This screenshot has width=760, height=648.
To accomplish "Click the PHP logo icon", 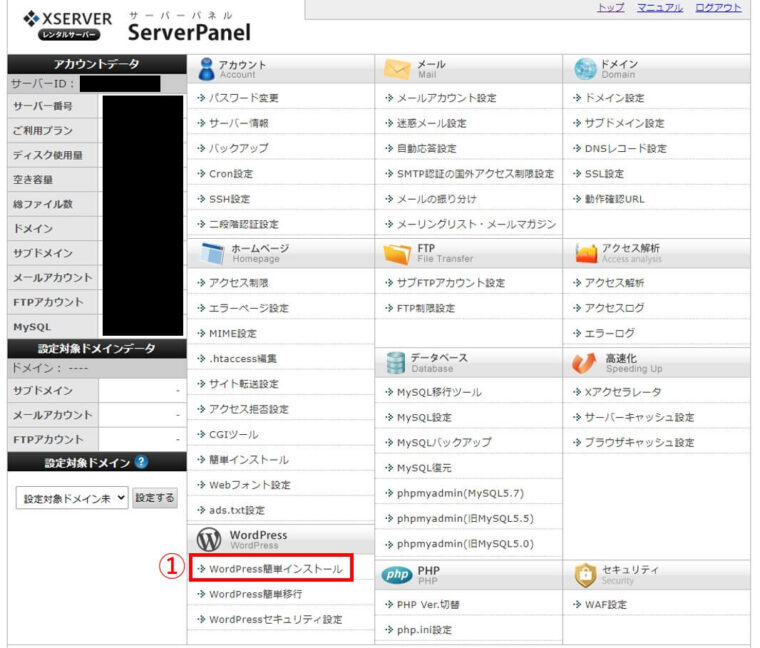I will (397, 575).
